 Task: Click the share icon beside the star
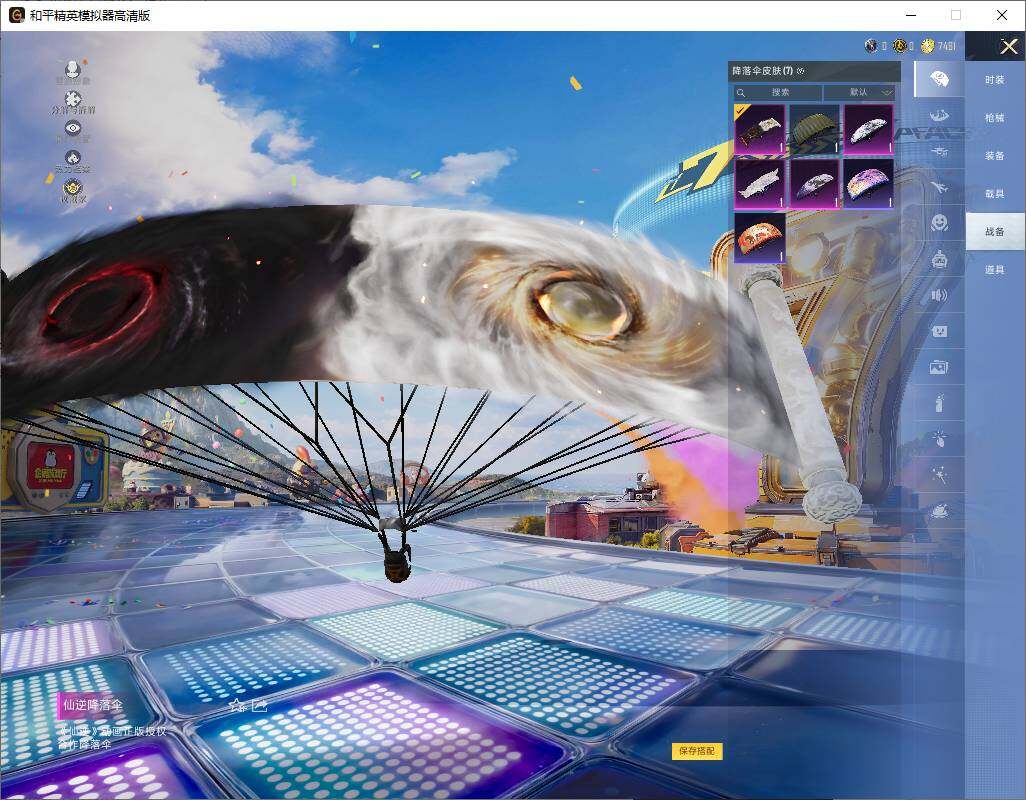260,706
